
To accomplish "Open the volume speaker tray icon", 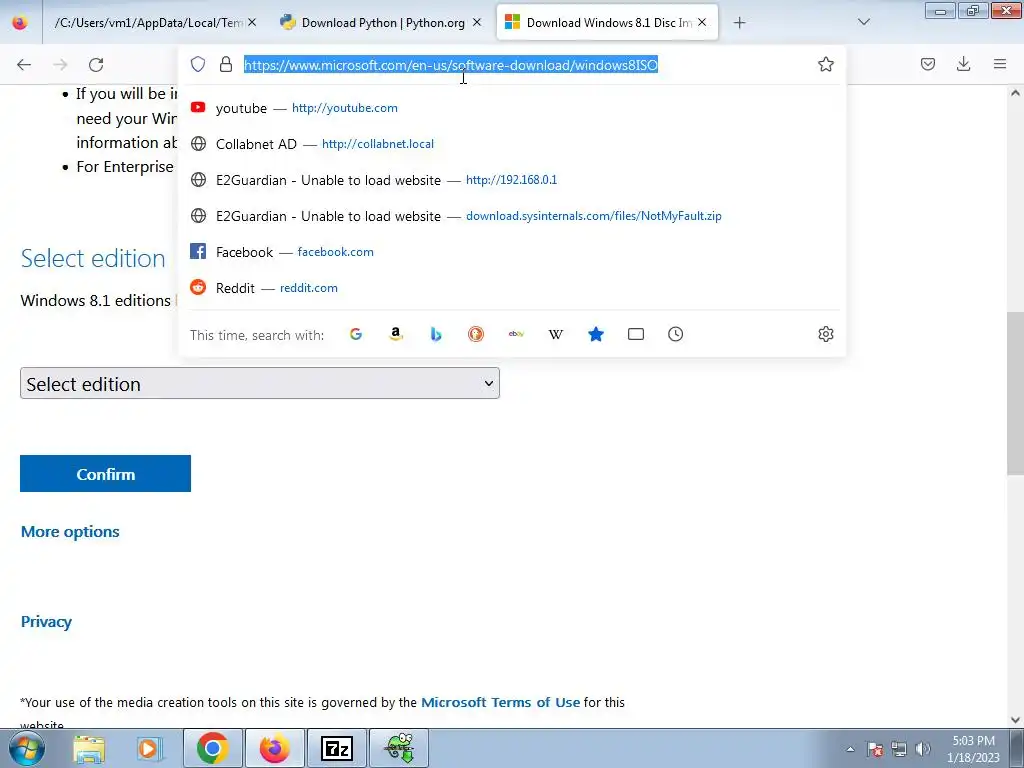I will pos(922,749).
